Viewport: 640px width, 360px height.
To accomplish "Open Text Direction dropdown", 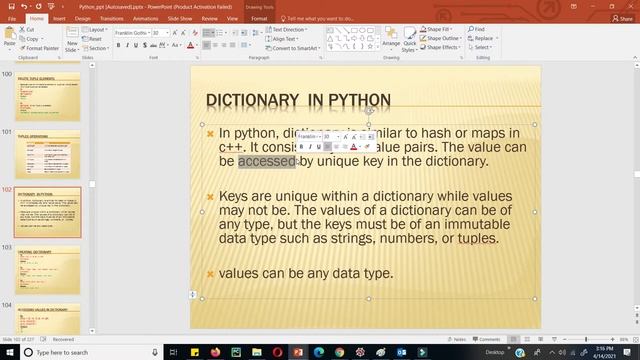I will coord(286,29).
